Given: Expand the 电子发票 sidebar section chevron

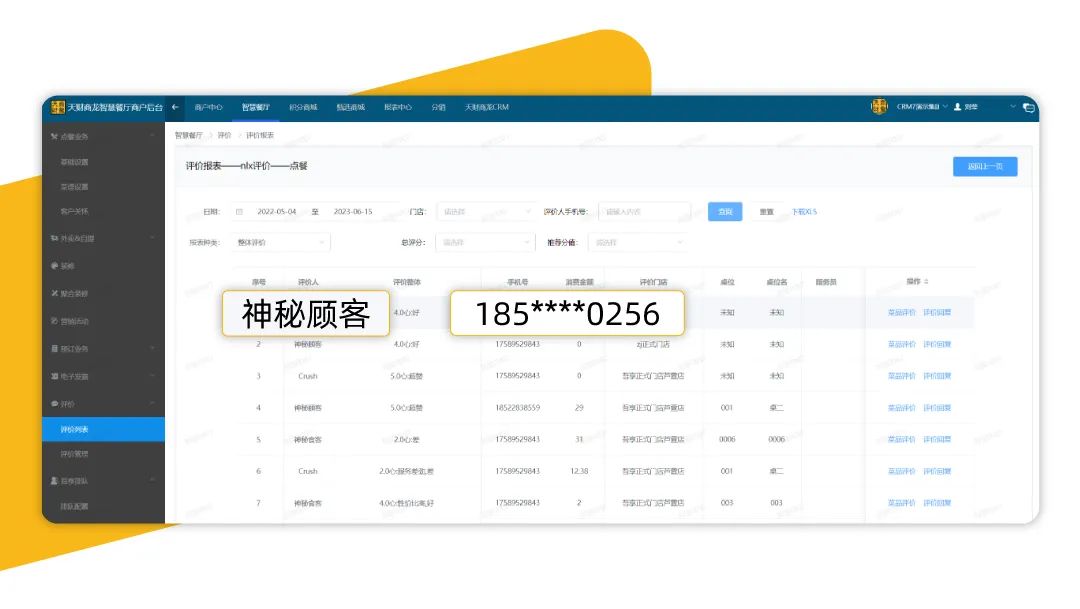Looking at the screenshot, I should [152, 375].
